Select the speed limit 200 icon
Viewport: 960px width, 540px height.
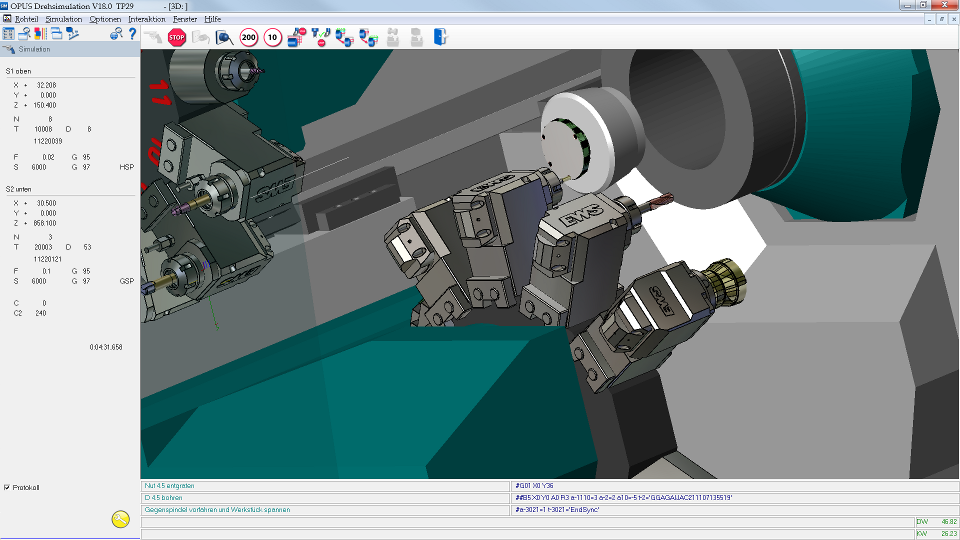249,37
